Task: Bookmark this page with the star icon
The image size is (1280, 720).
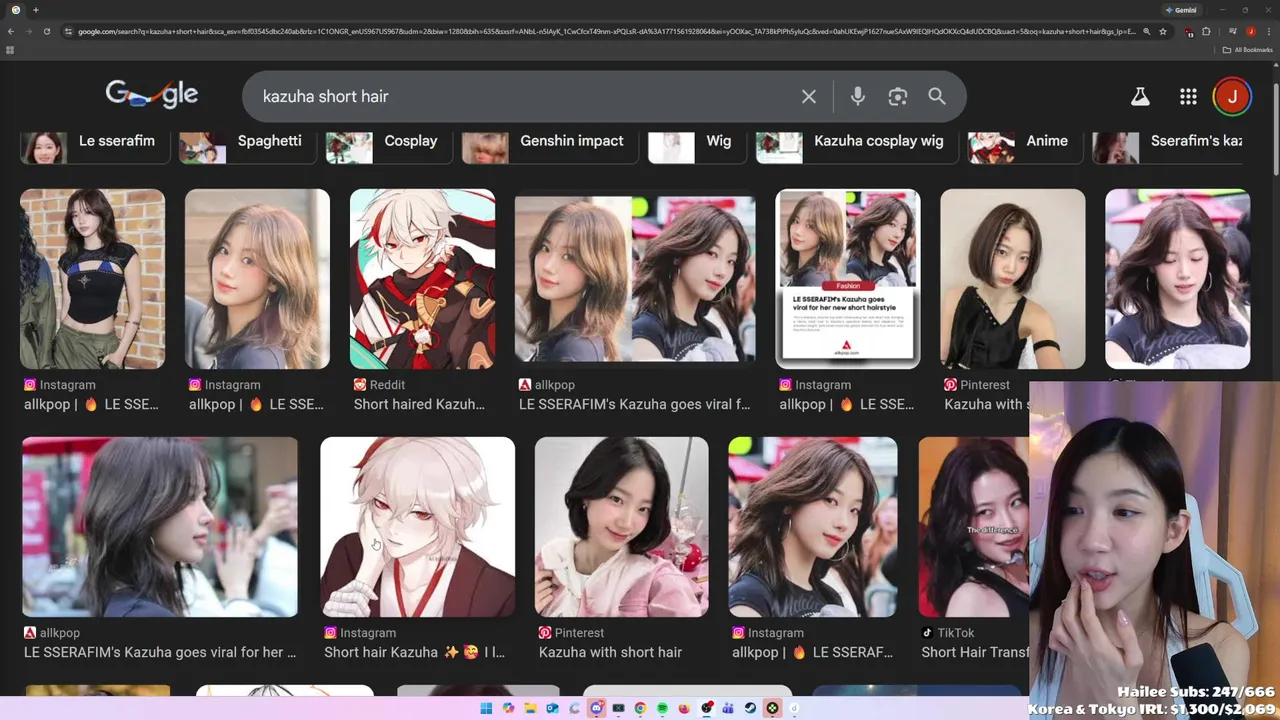Action: tap(1162, 31)
